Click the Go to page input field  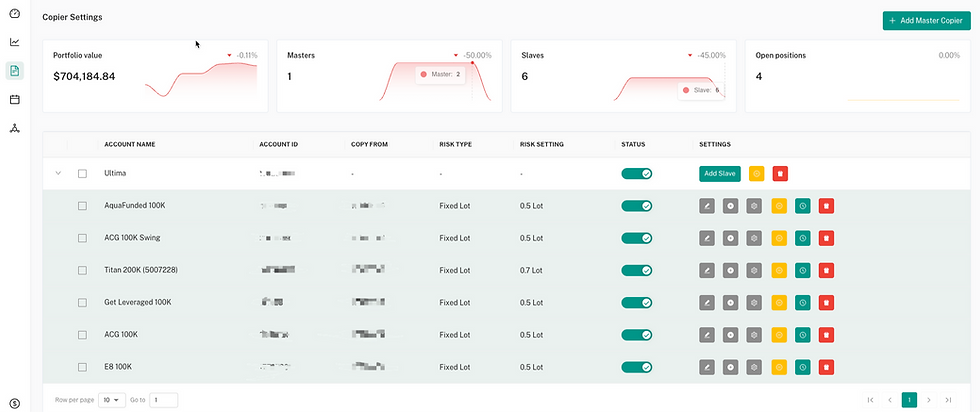163,400
